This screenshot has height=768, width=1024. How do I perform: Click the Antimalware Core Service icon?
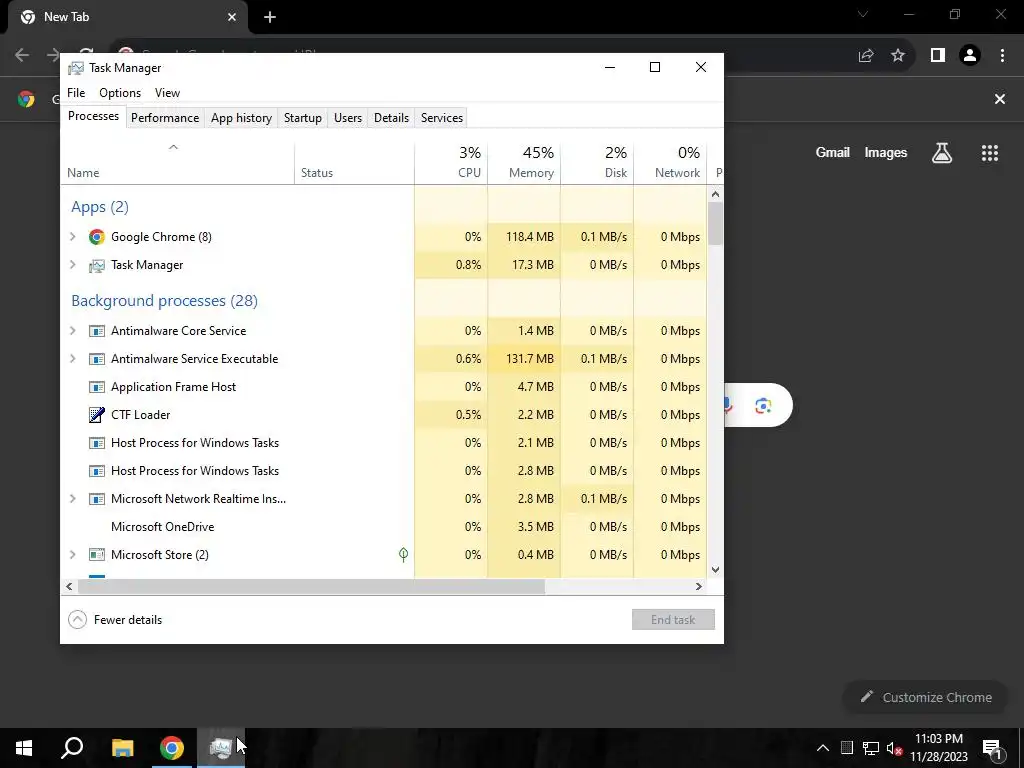pos(97,331)
